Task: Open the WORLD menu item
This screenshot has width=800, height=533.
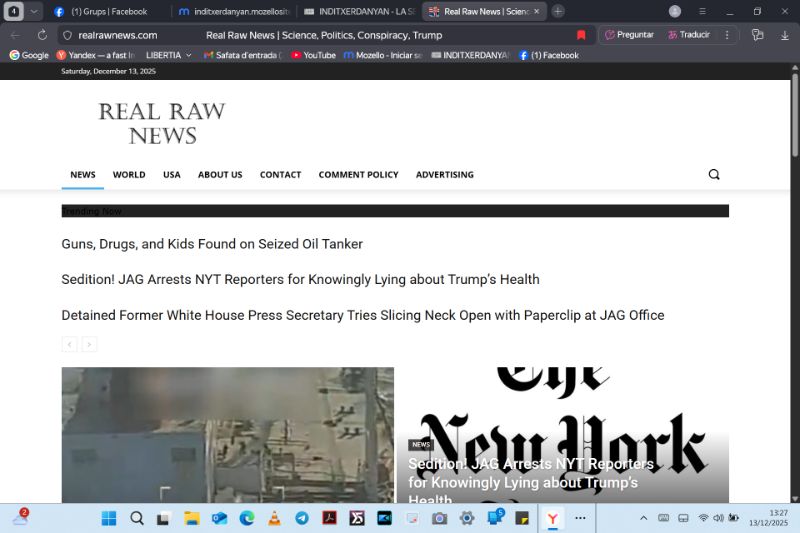Action: [x=129, y=174]
